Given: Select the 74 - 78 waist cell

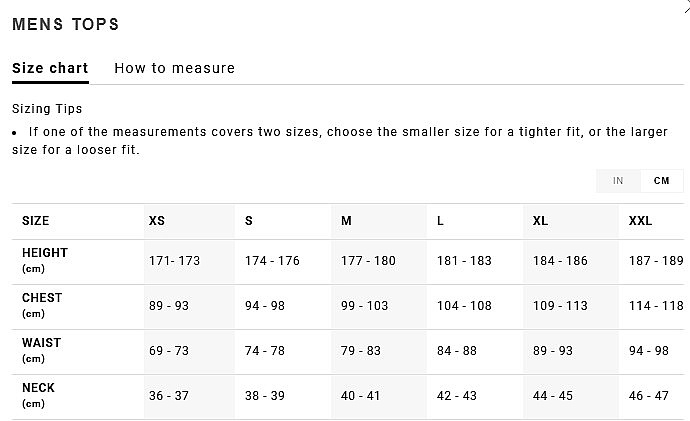Looking at the screenshot, I should click(x=265, y=351).
